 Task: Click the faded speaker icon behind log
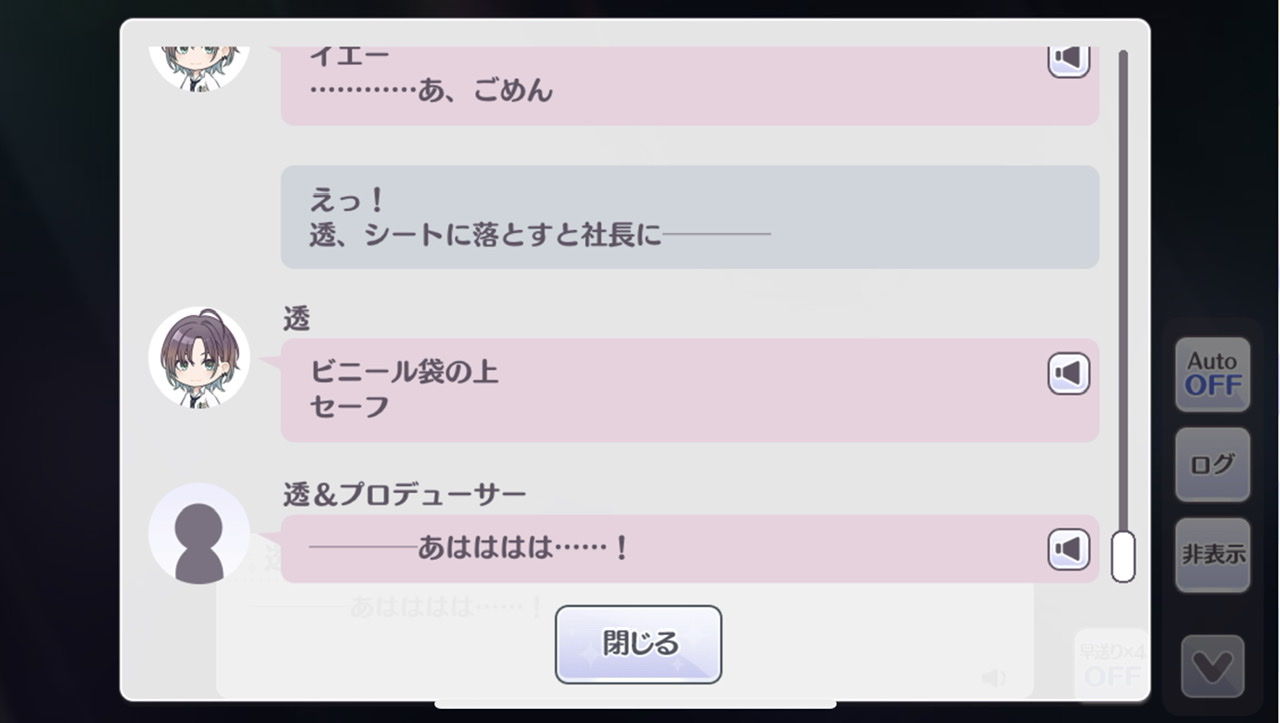coord(994,678)
